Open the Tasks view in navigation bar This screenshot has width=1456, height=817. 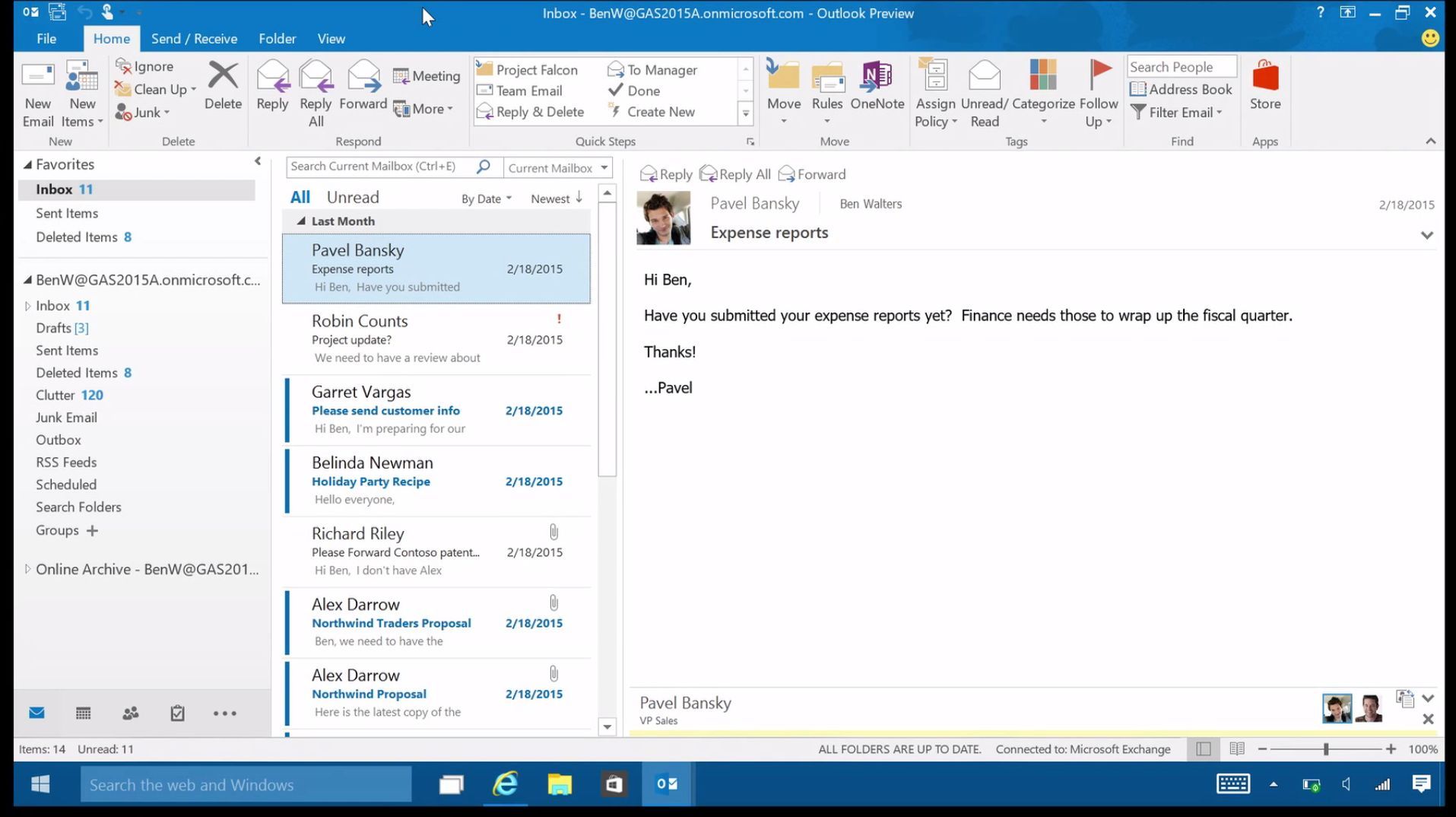tap(177, 713)
